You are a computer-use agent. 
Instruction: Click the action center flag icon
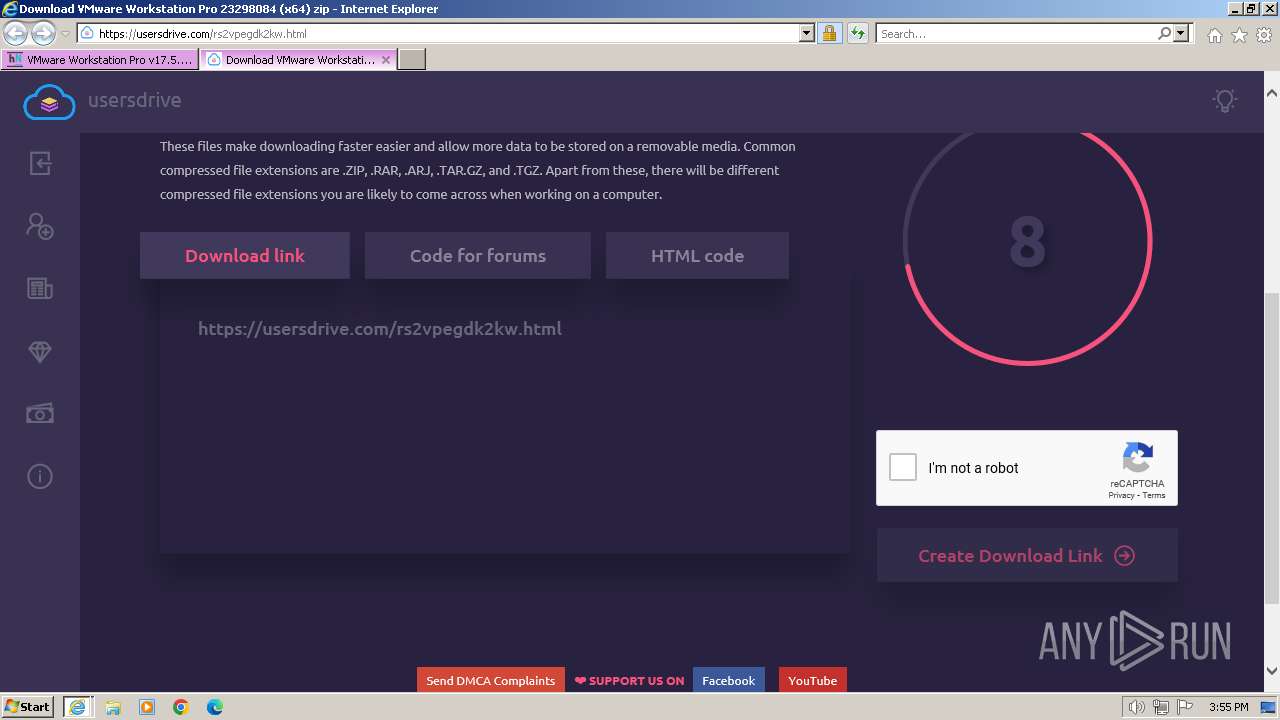[x=1186, y=707]
